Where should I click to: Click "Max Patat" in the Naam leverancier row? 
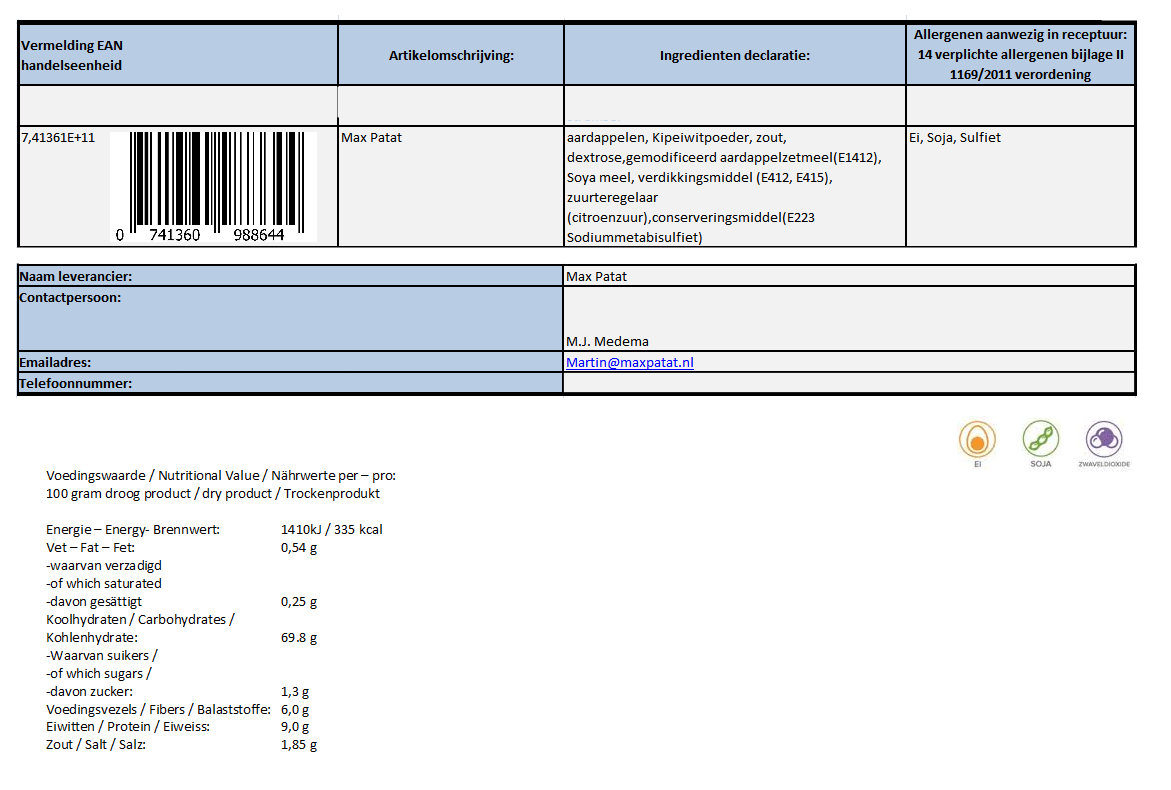click(596, 276)
